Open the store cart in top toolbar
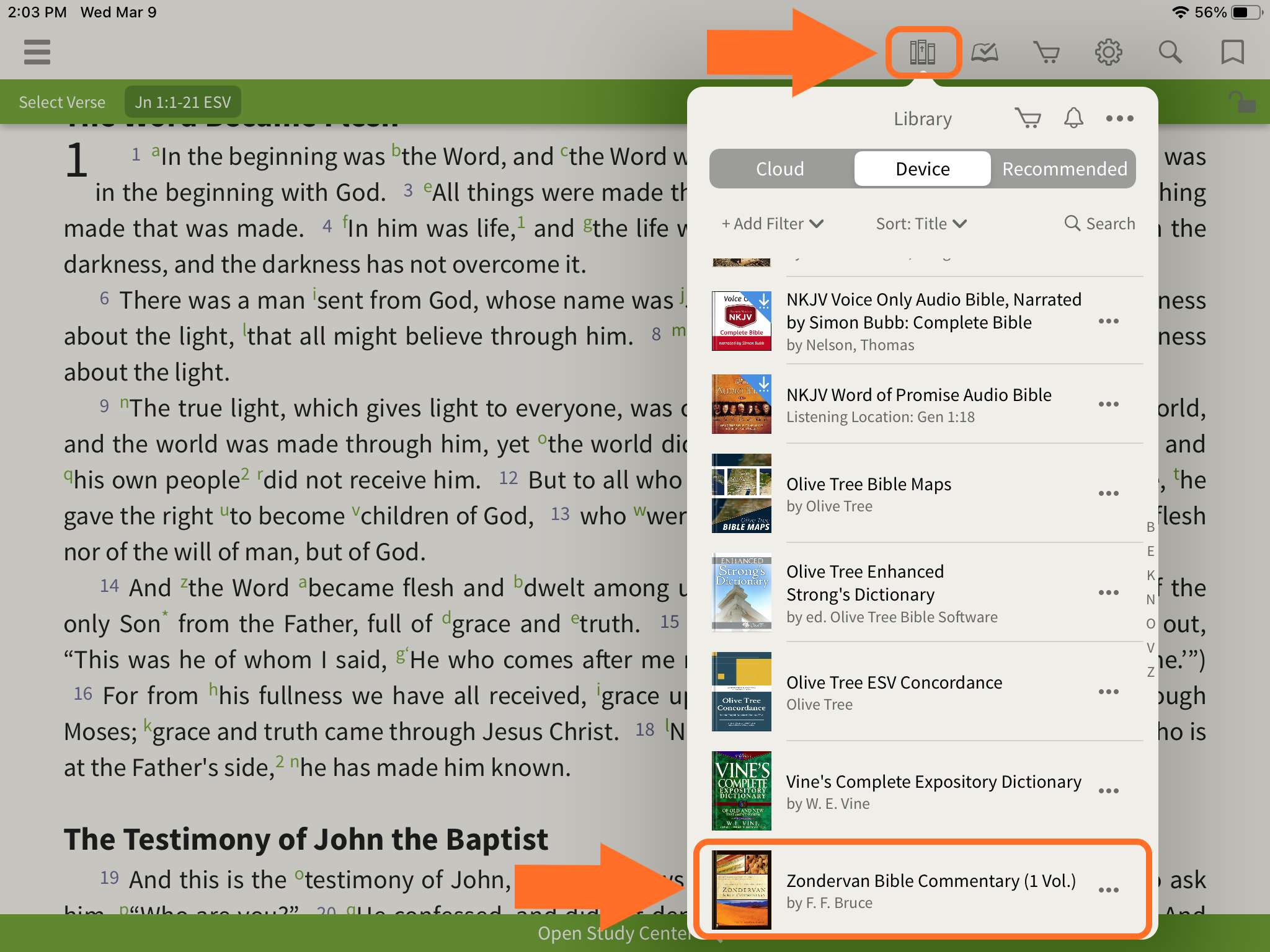The width and height of the screenshot is (1270, 952). click(x=1047, y=52)
